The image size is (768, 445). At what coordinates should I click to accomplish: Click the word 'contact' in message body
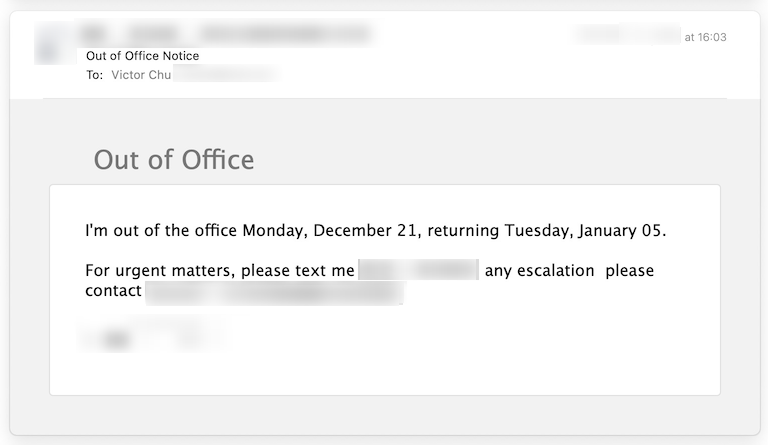click(x=113, y=291)
